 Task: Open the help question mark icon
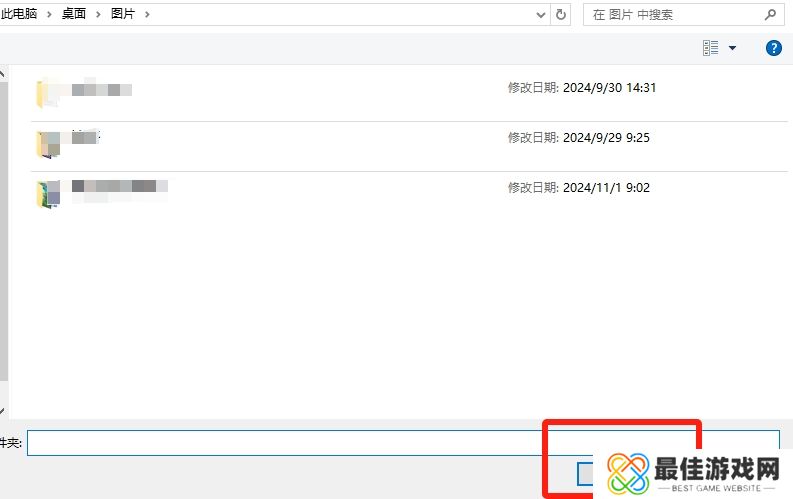click(x=773, y=48)
